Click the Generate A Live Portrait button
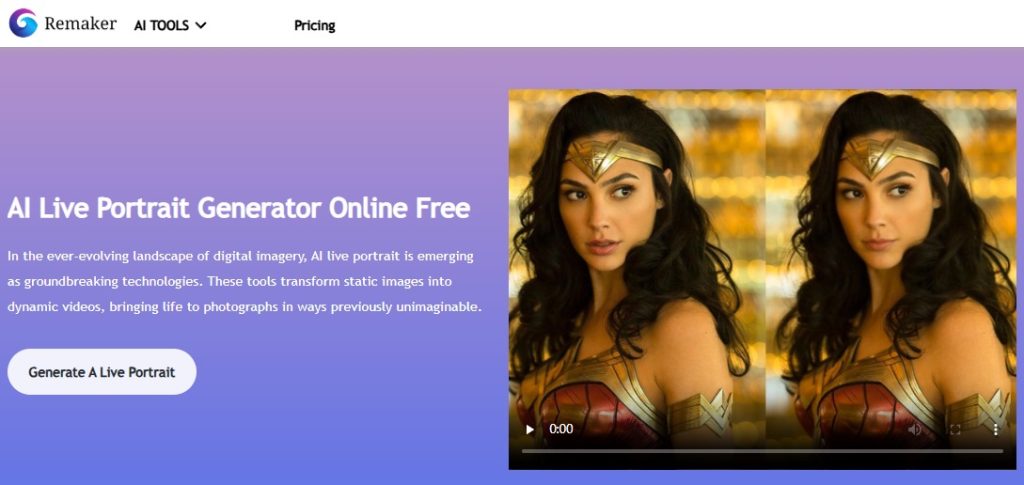 point(102,372)
